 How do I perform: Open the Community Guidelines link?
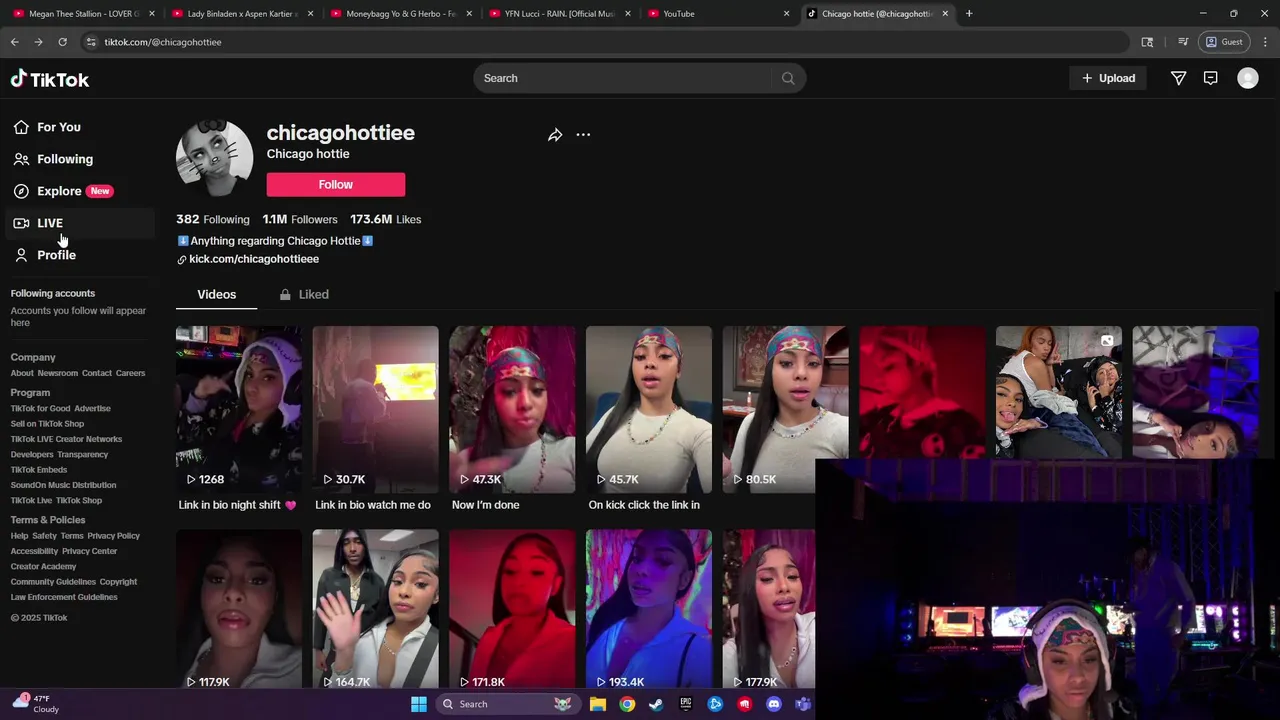point(52,582)
